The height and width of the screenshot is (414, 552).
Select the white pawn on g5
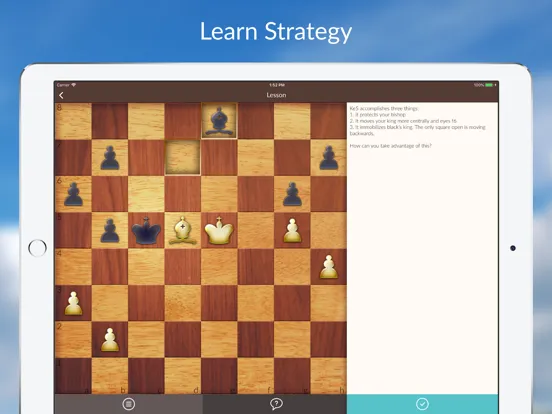pyautogui.click(x=292, y=231)
